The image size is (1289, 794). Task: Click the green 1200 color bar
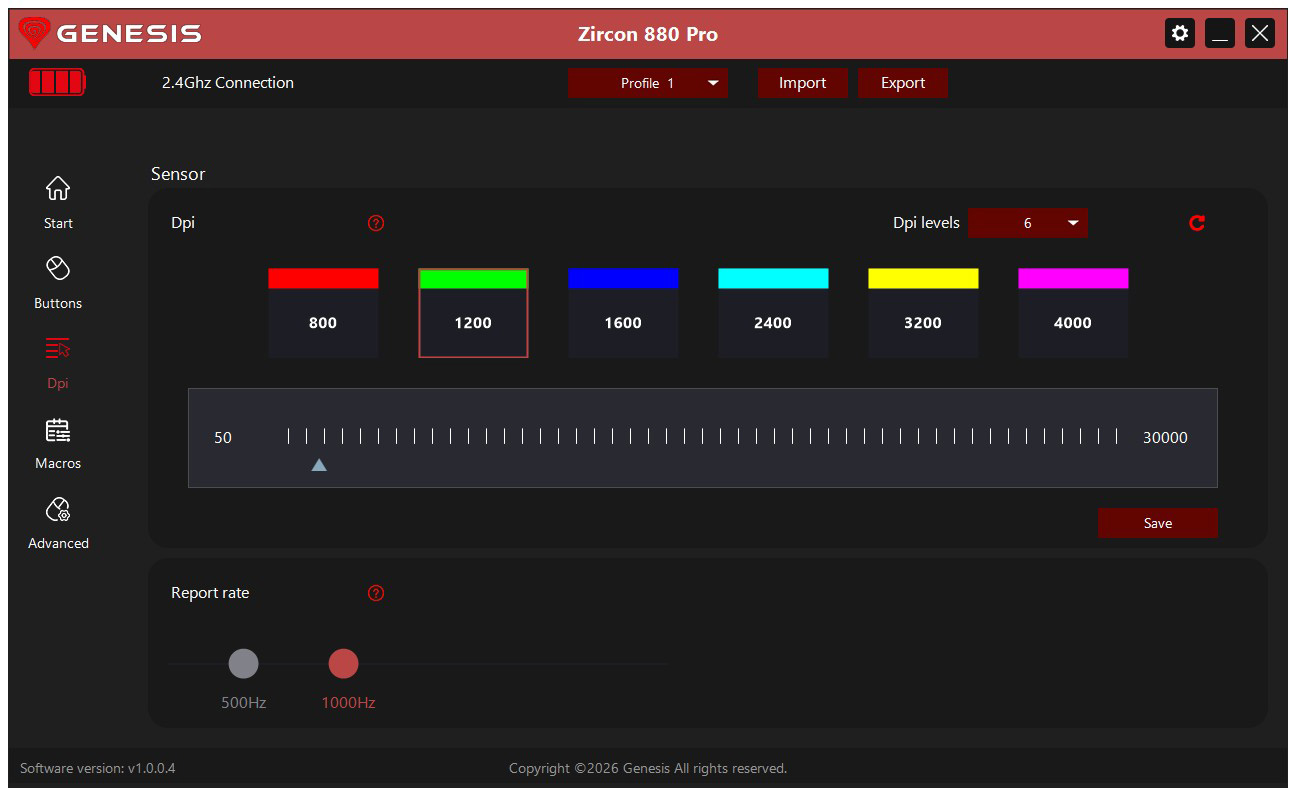(x=473, y=279)
